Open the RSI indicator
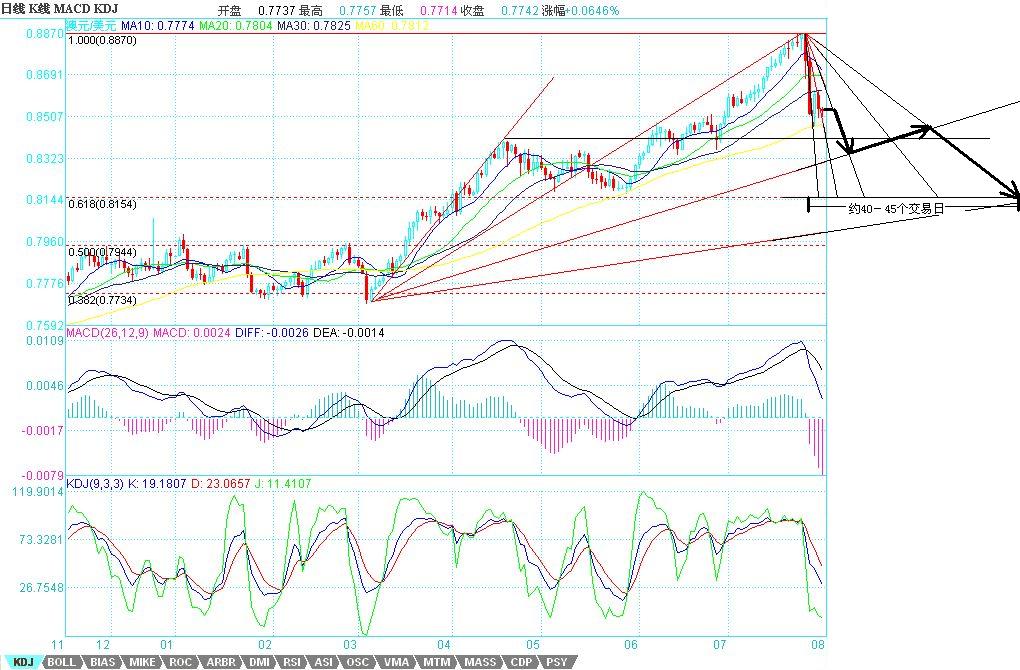 [292, 661]
